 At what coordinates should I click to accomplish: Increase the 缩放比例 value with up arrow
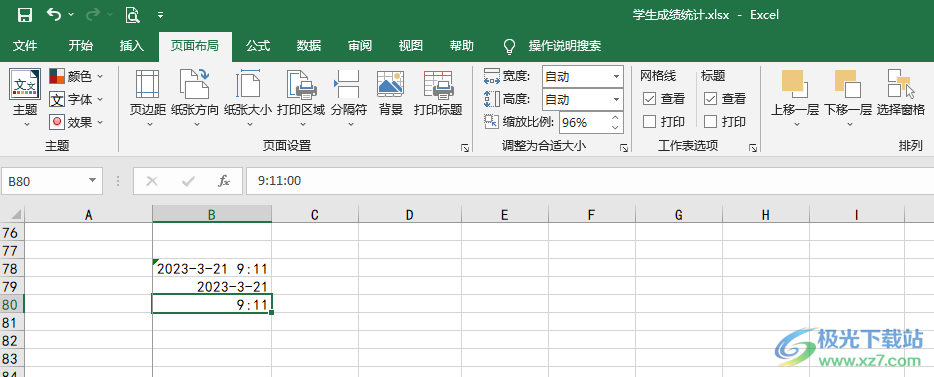[x=616, y=118]
